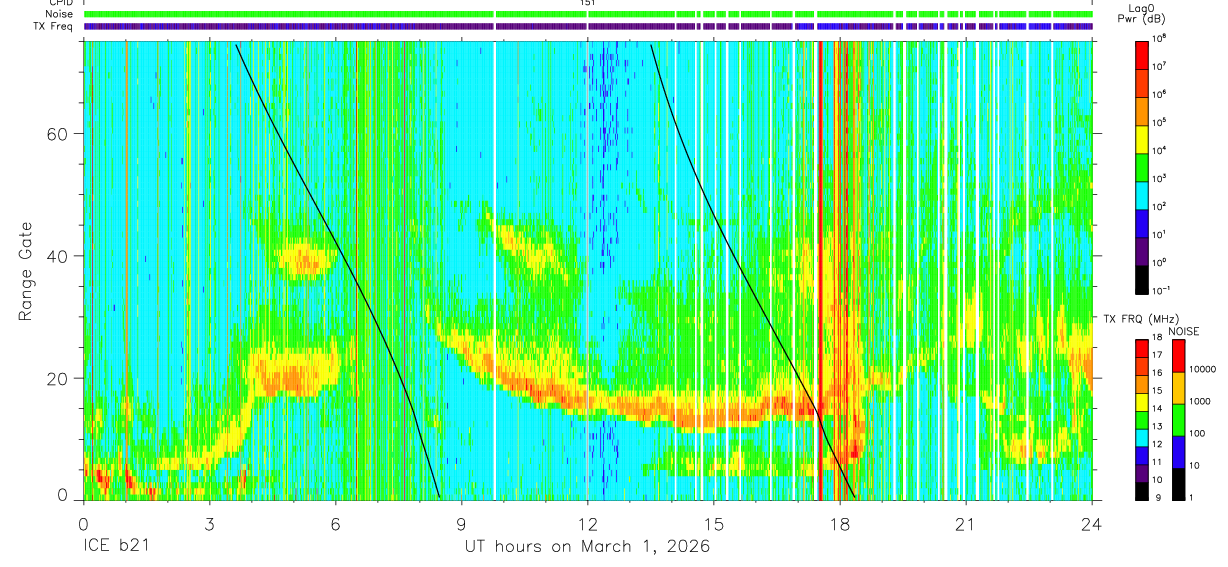Screen dimensions: 1228x567
Task: Click the 'NOISE' colorbar title
Action: [x=1184, y=331]
